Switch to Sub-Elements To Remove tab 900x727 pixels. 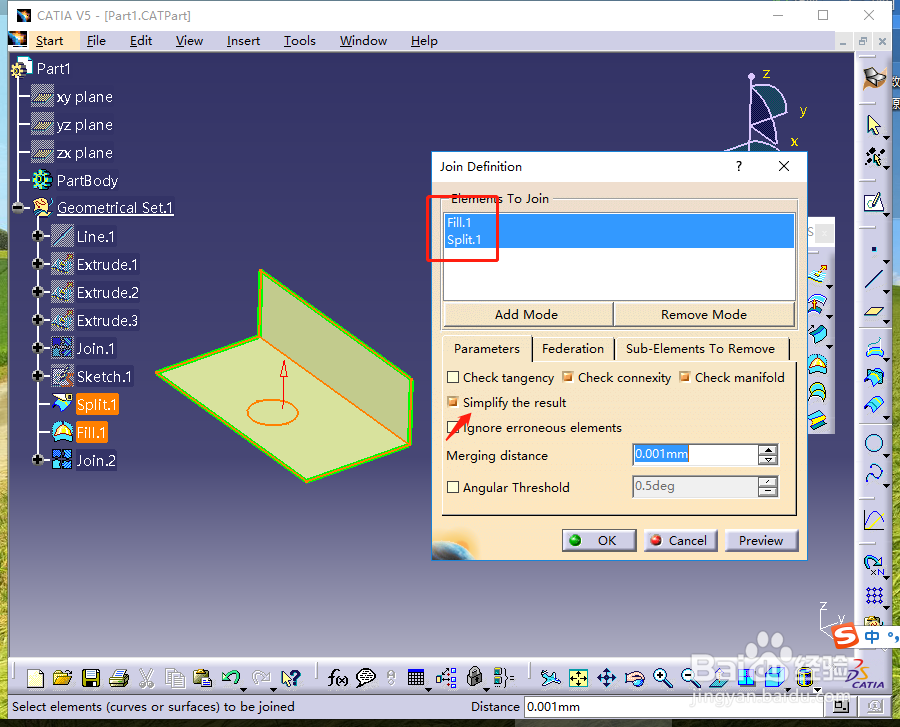click(700, 349)
